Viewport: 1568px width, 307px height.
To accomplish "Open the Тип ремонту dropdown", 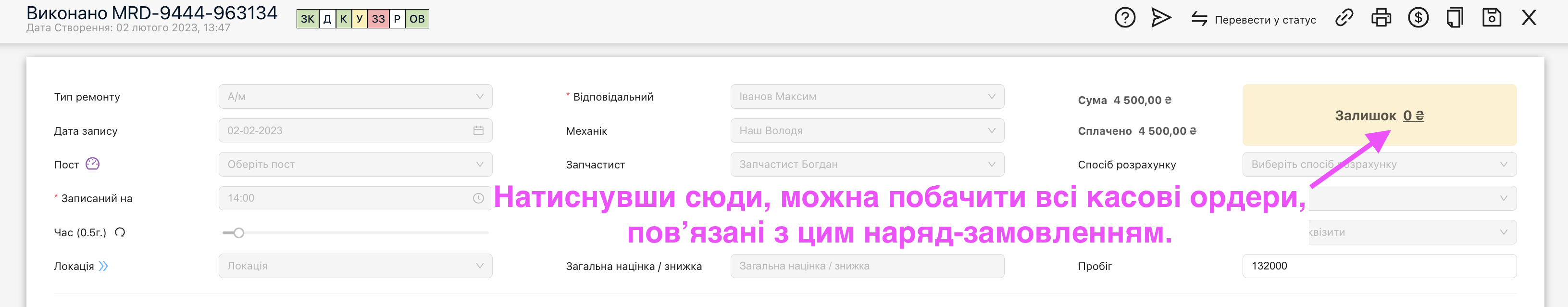I will (355, 97).
